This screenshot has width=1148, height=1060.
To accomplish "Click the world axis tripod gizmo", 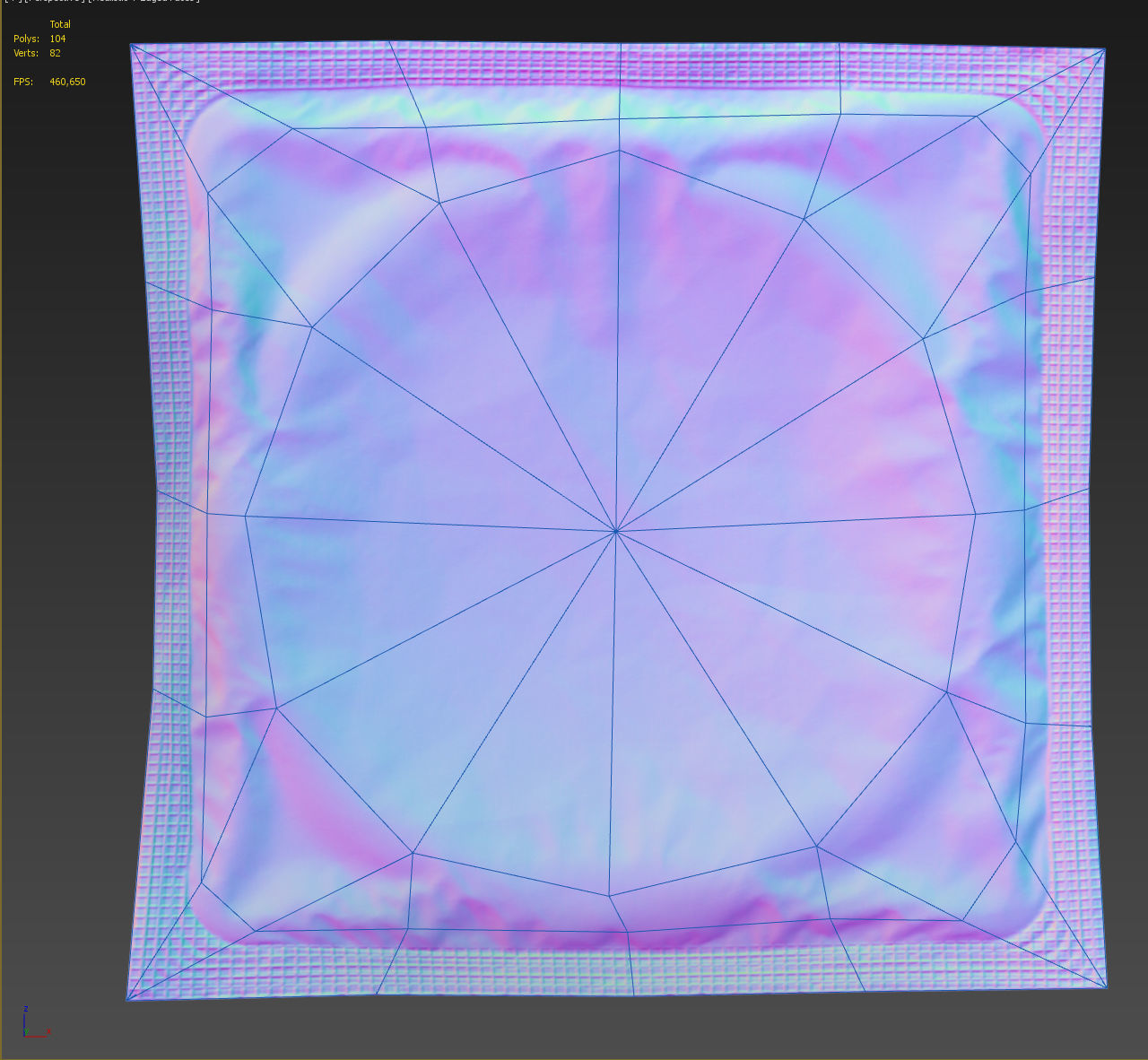I will click(x=35, y=1022).
